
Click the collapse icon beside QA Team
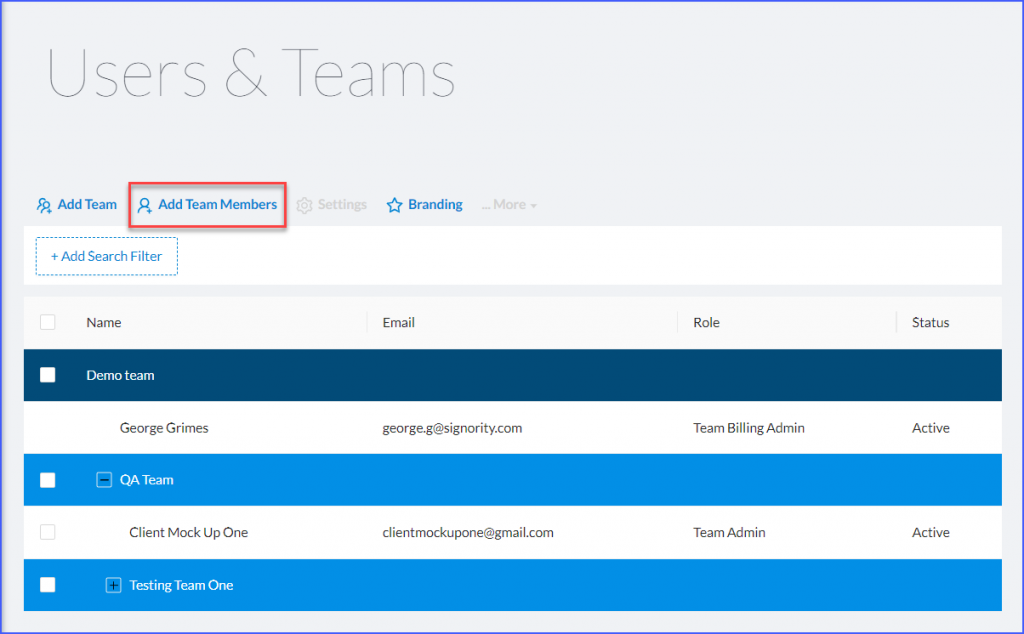(104, 479)
